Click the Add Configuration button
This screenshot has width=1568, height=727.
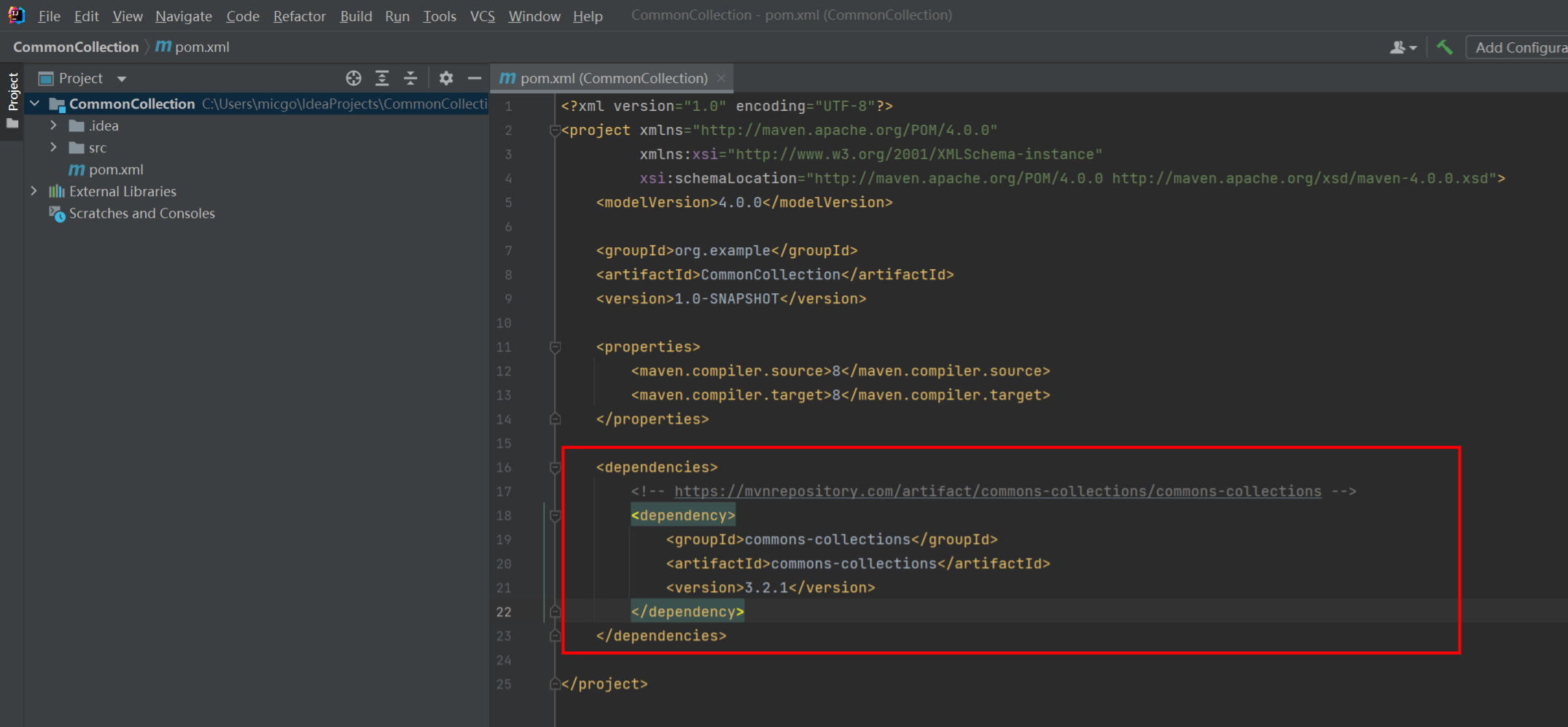pos(1518,47)
